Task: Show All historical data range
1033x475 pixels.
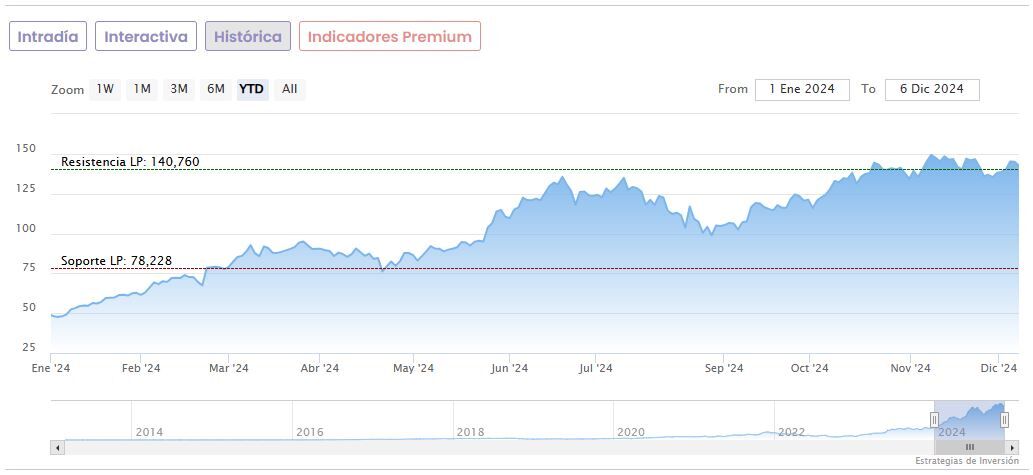Action: click(290, 89)
